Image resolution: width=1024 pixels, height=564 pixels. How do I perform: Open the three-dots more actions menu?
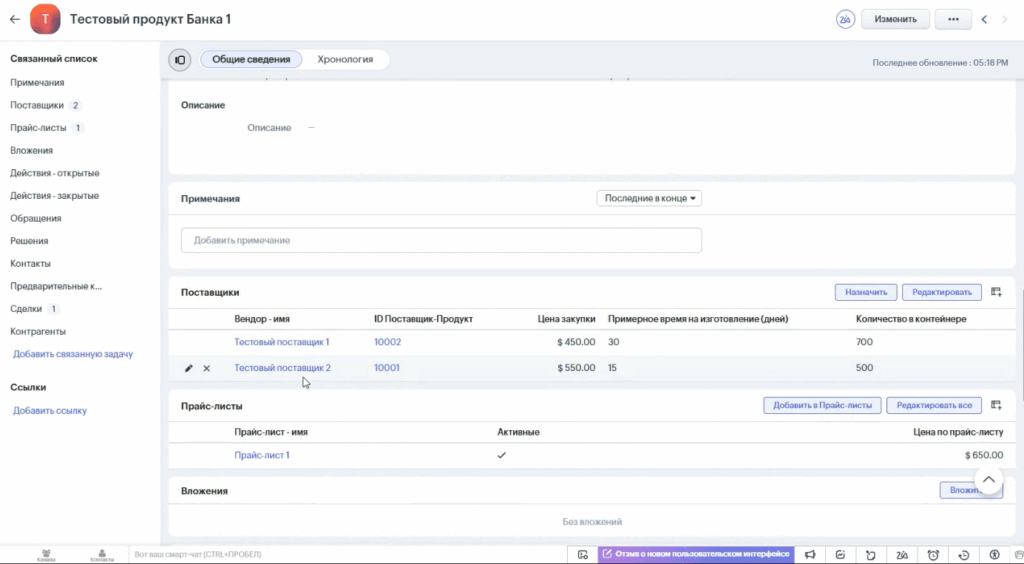[953, 19]
